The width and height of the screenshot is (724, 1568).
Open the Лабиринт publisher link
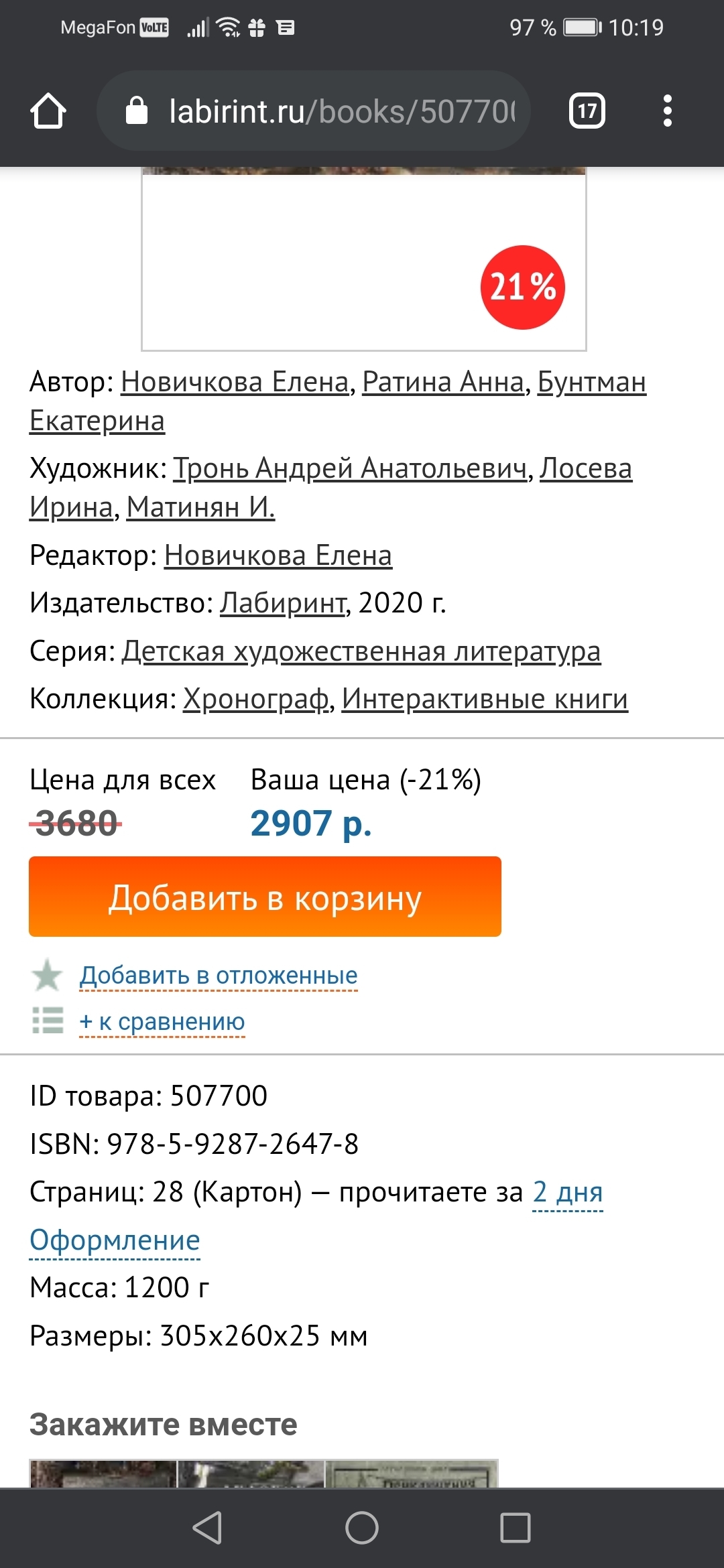283,603
